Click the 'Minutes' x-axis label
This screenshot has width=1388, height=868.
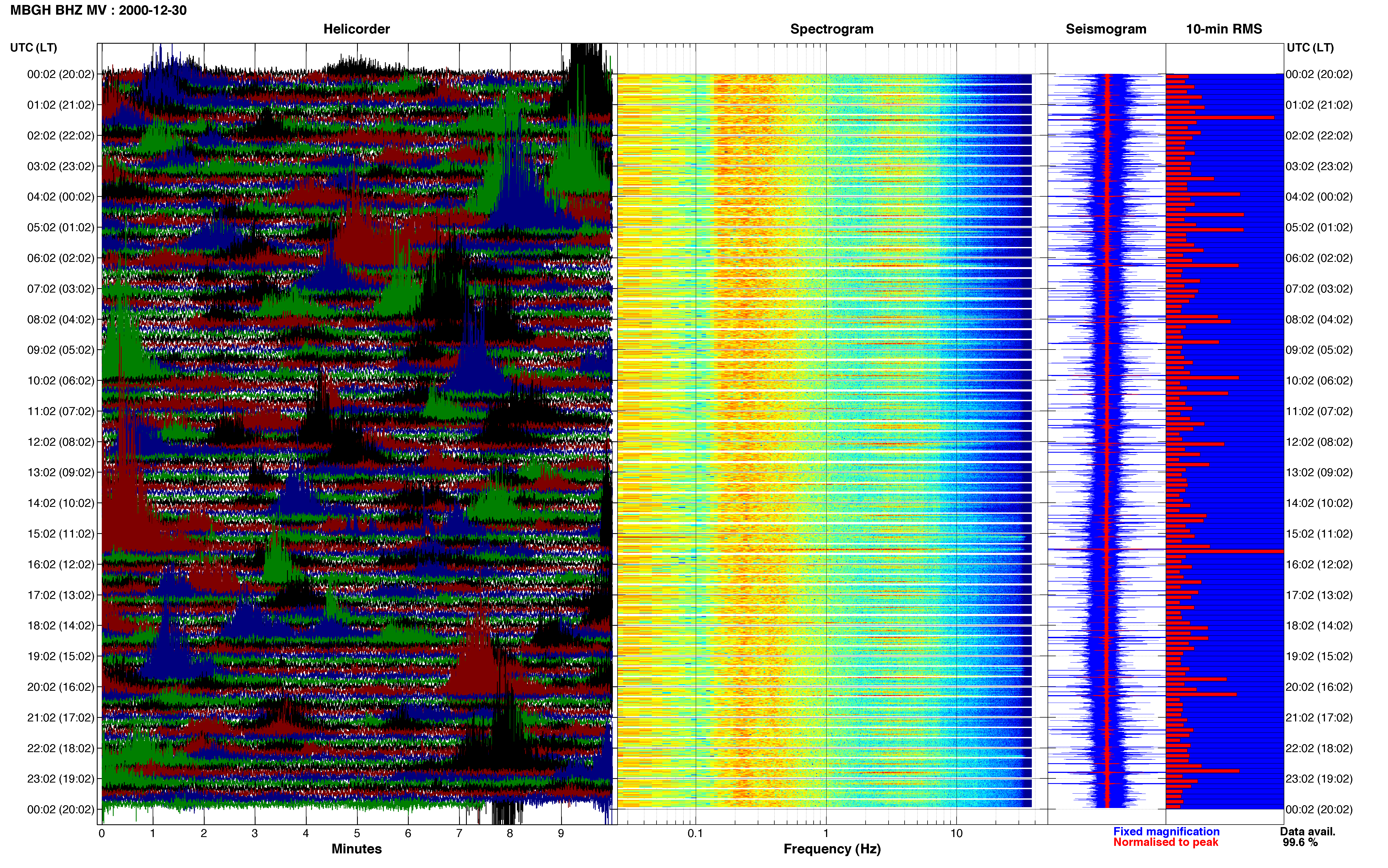(356, 849)
